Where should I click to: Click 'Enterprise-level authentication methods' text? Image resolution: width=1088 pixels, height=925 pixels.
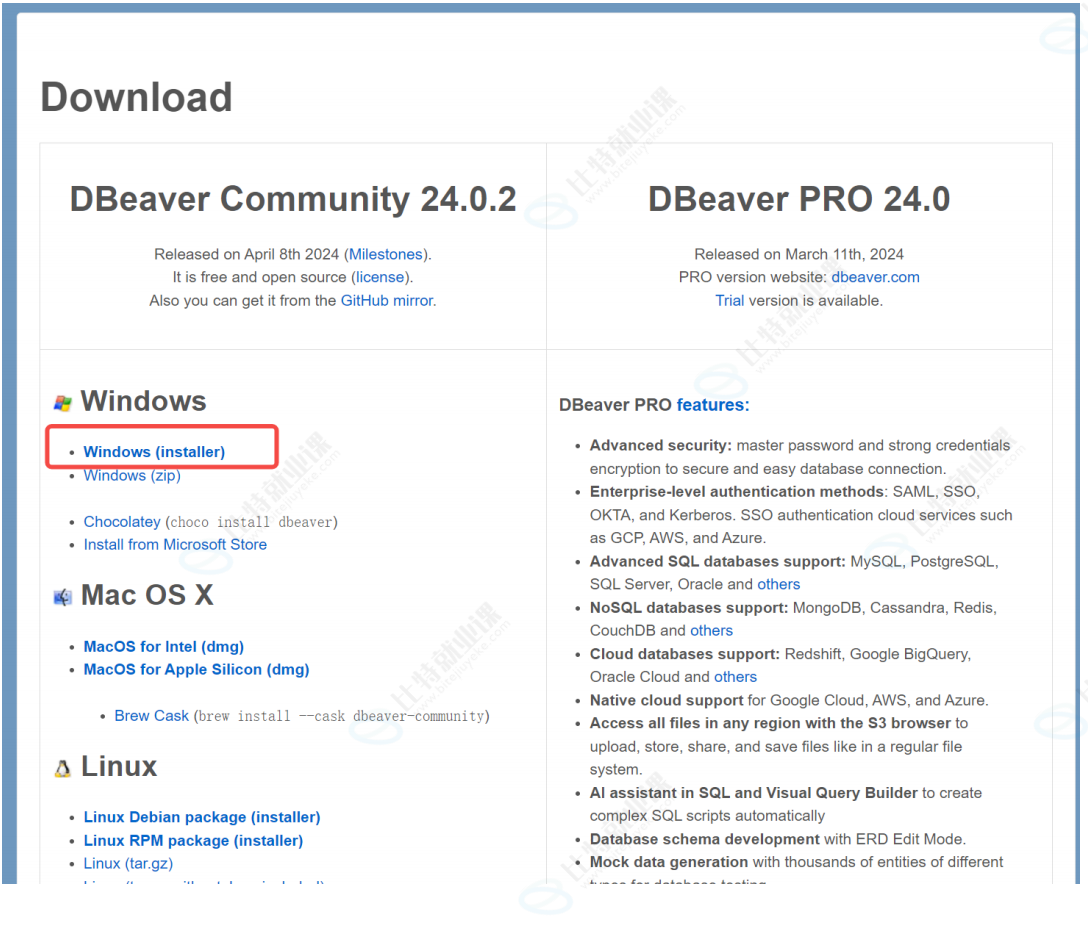[x=737, y=492]
